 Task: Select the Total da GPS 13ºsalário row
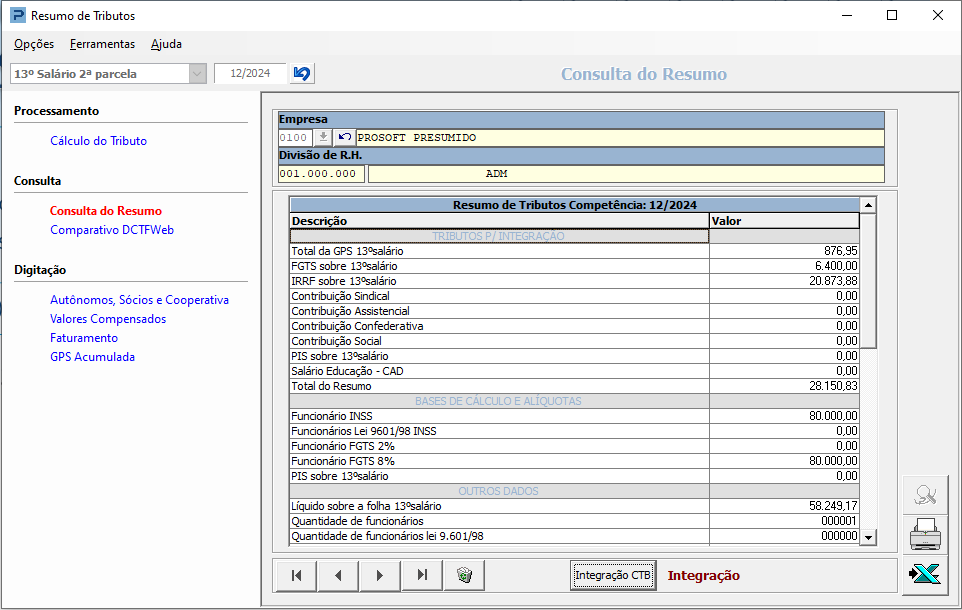(x=574, y=251)
